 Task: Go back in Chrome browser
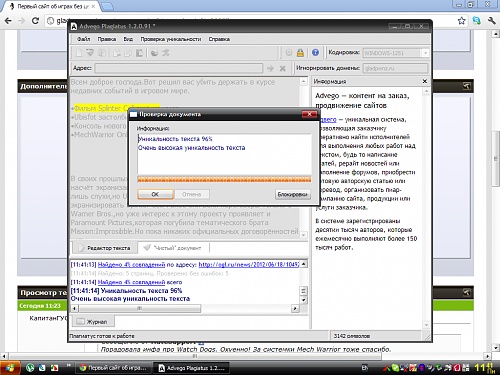tap(8, 21)
